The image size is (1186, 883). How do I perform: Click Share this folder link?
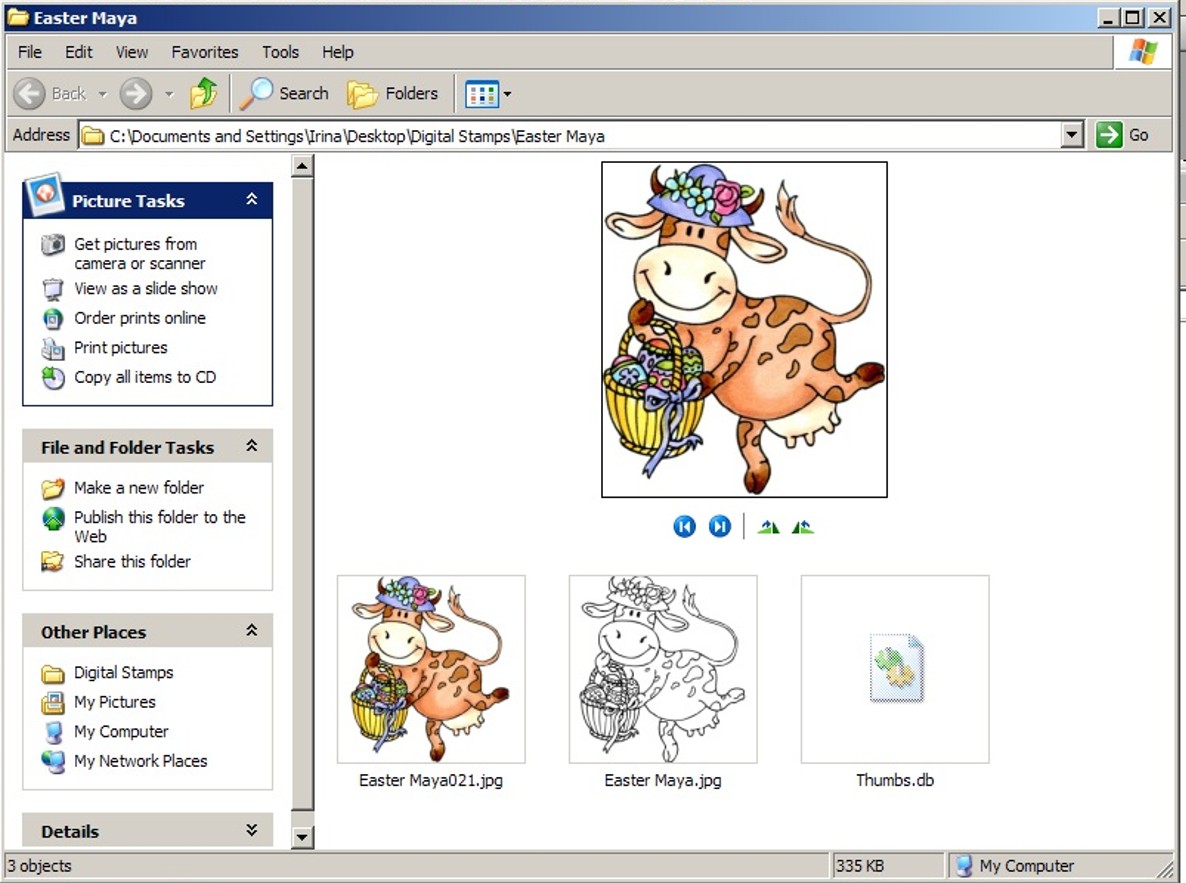pos(132,561)
